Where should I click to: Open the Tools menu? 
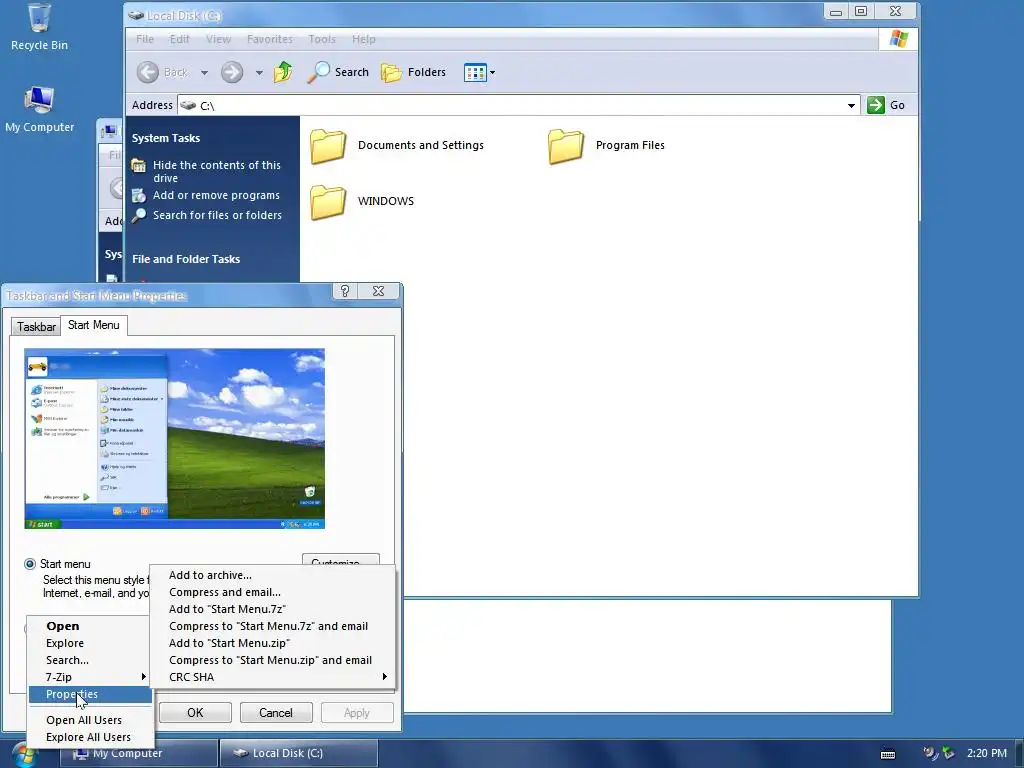point(322,39)
